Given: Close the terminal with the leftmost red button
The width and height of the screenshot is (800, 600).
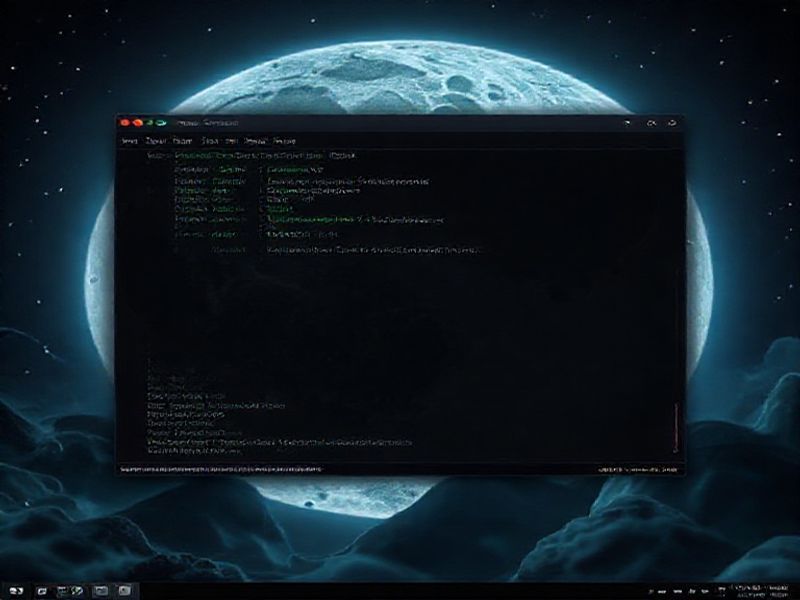Looking at the screenshot, I should click(124, 122).
